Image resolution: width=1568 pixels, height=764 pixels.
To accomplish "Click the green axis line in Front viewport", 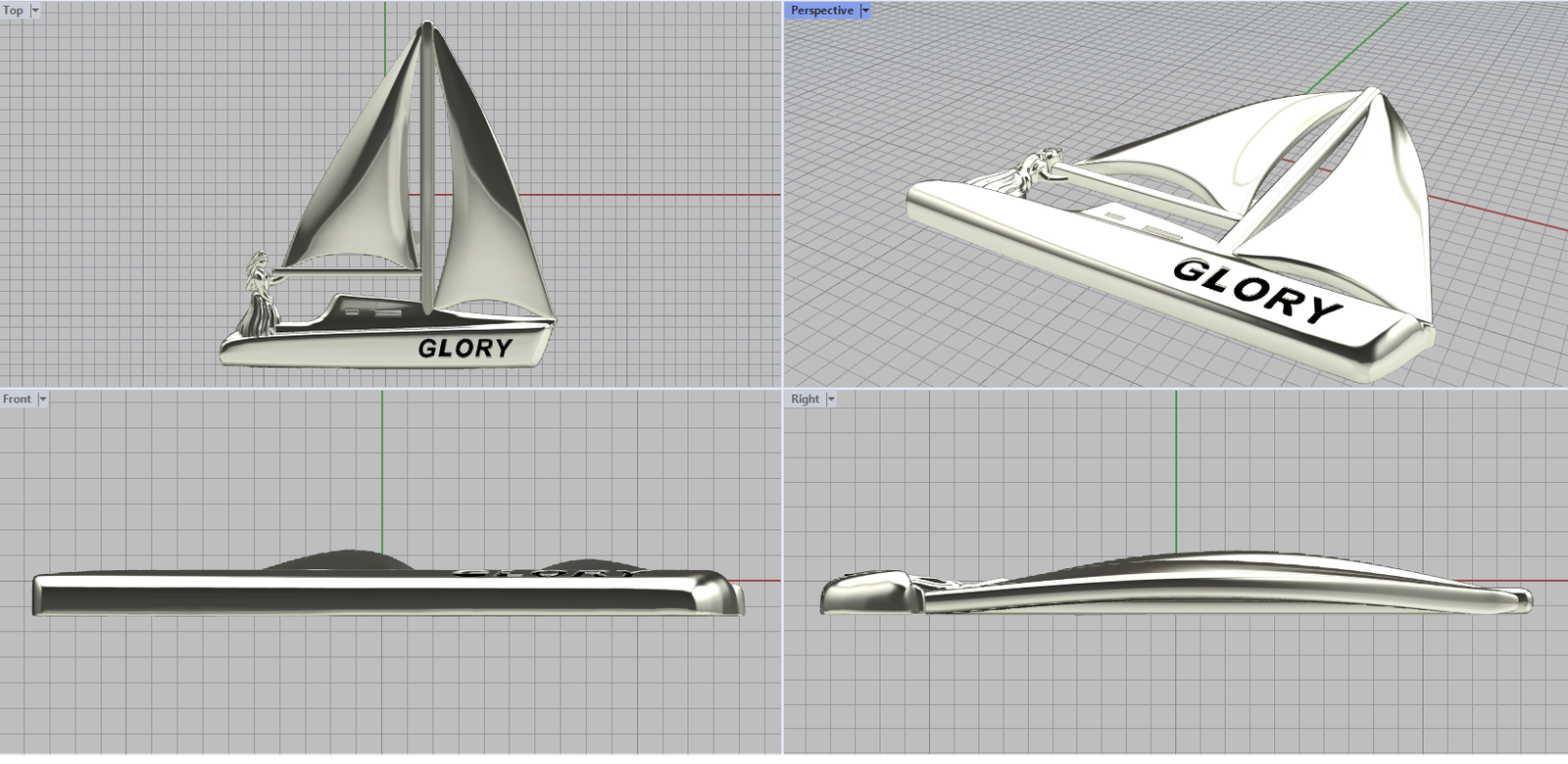I will coord(382,470).
